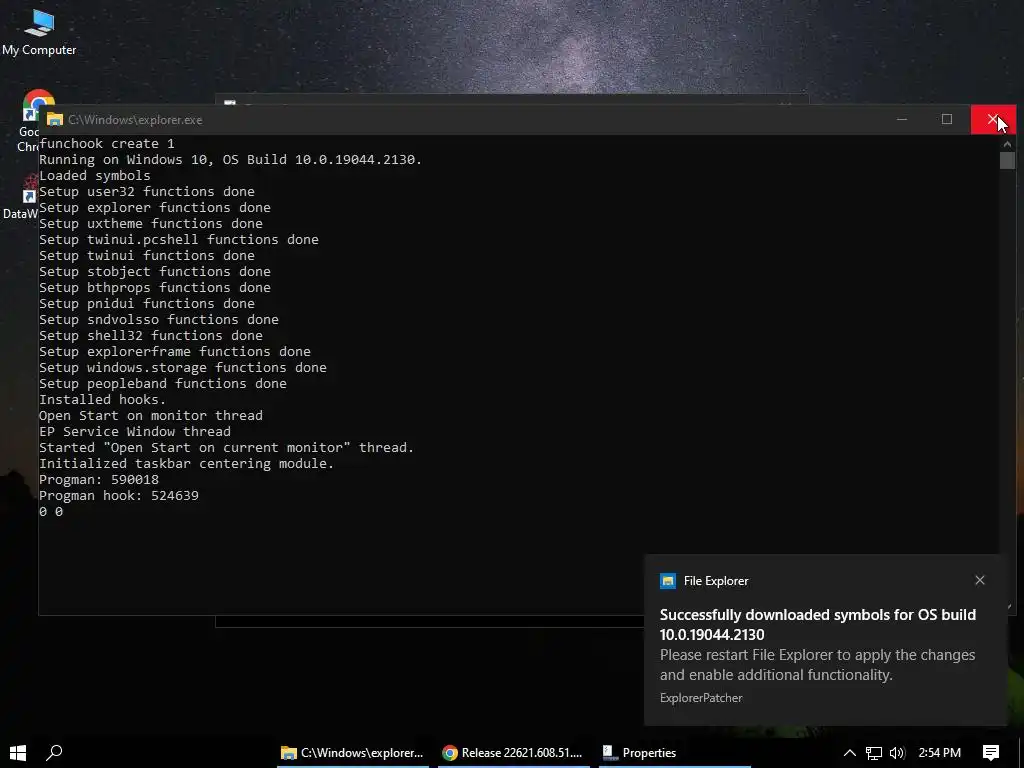Open the Windows Start menu
This screenshot has height=768, width=1024.
(18, 752)
